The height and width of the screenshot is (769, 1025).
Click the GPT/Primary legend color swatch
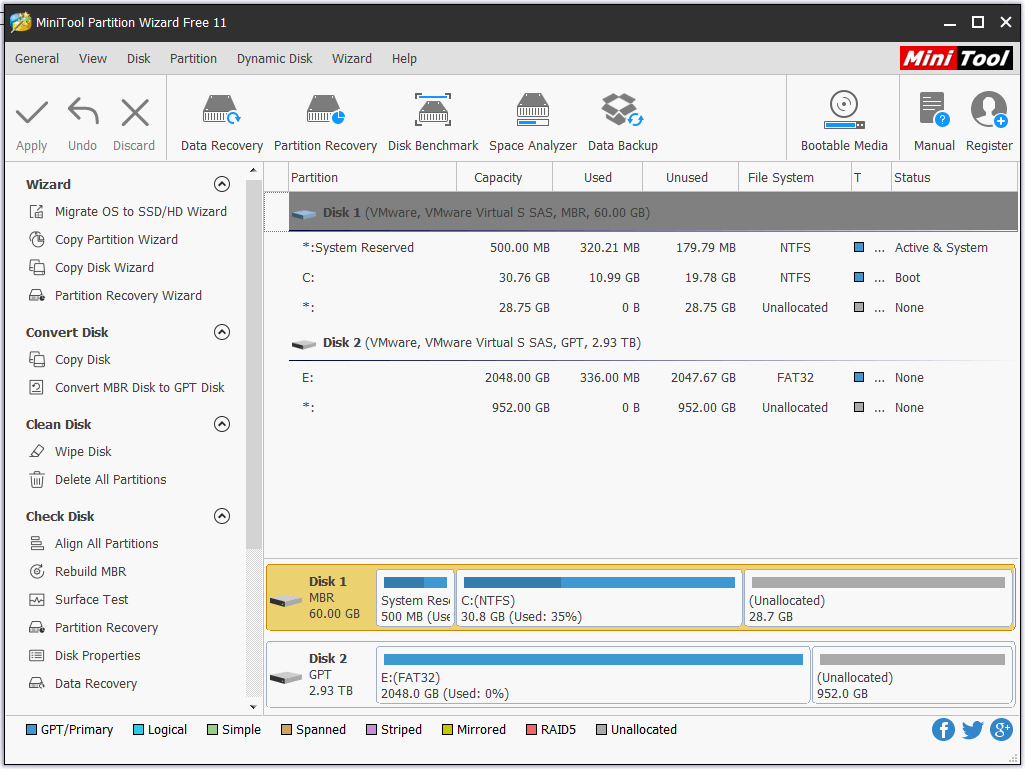31,730
